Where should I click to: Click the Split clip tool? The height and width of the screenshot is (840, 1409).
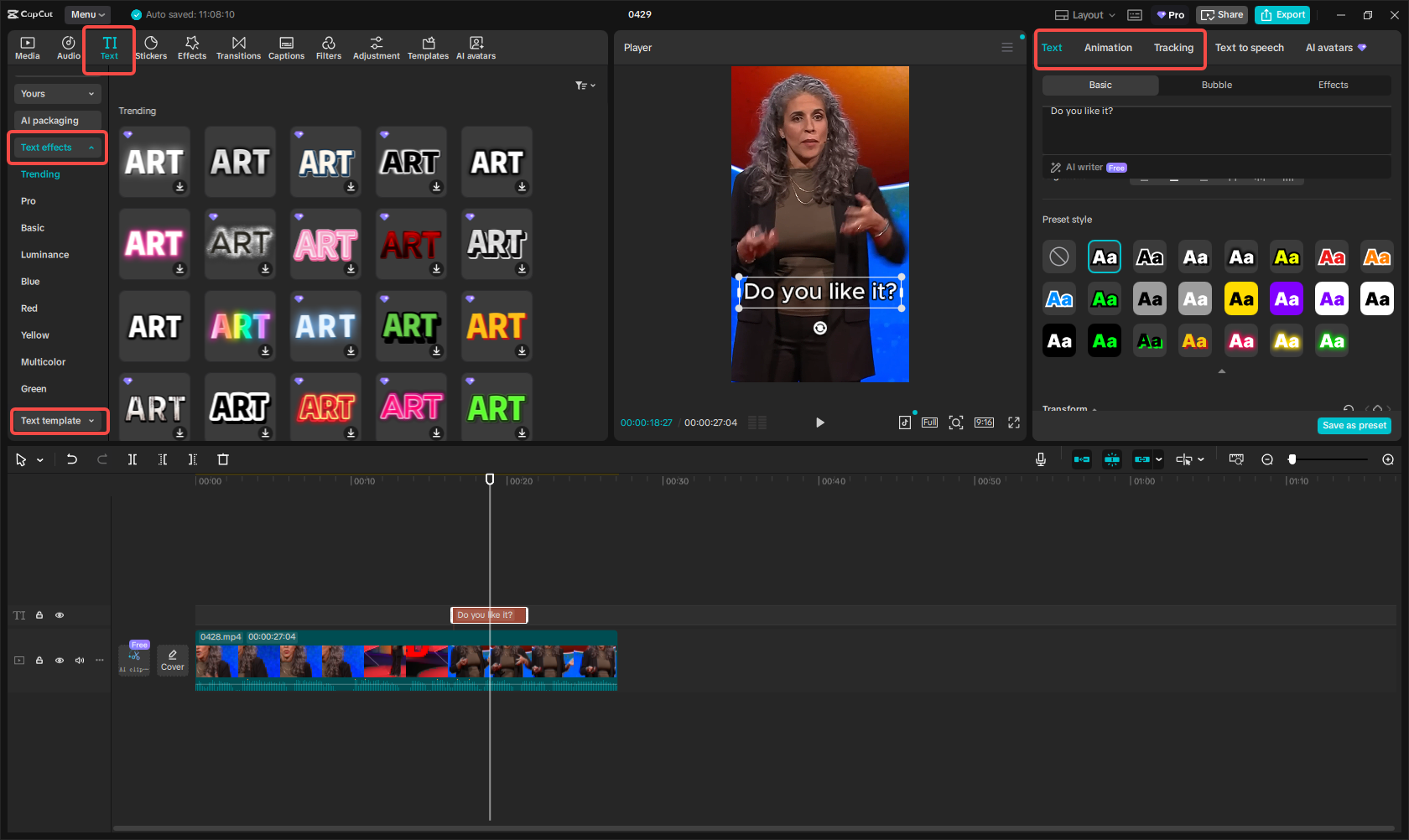click(x=133, y=459)
